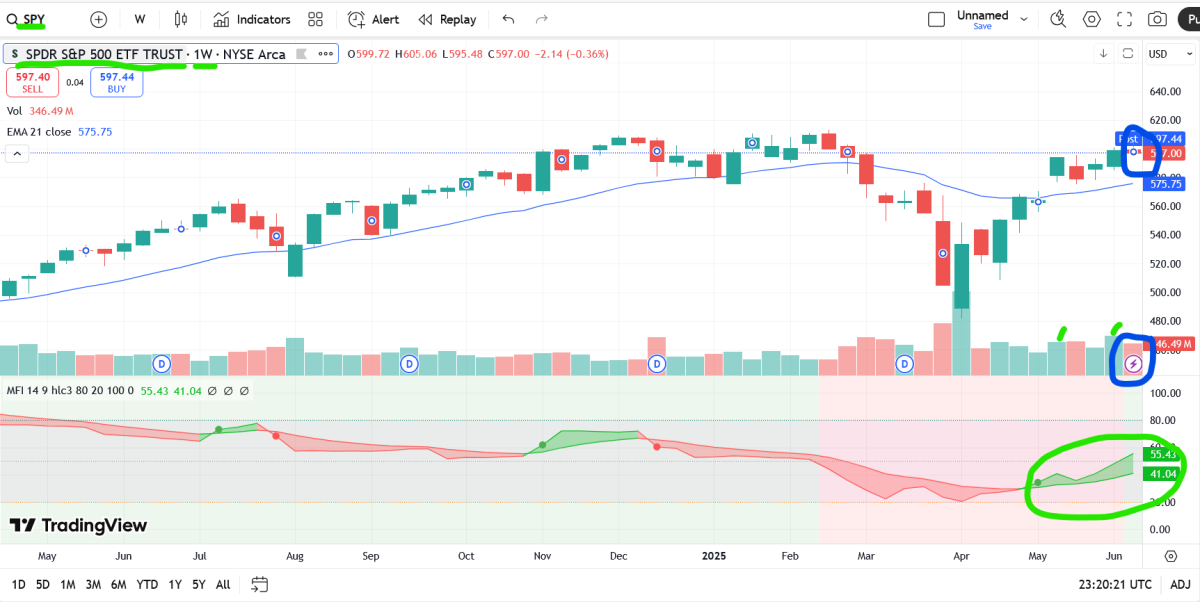1200x602 pixels.
Task: Switch to 5D date range
Action: (42, 584)
